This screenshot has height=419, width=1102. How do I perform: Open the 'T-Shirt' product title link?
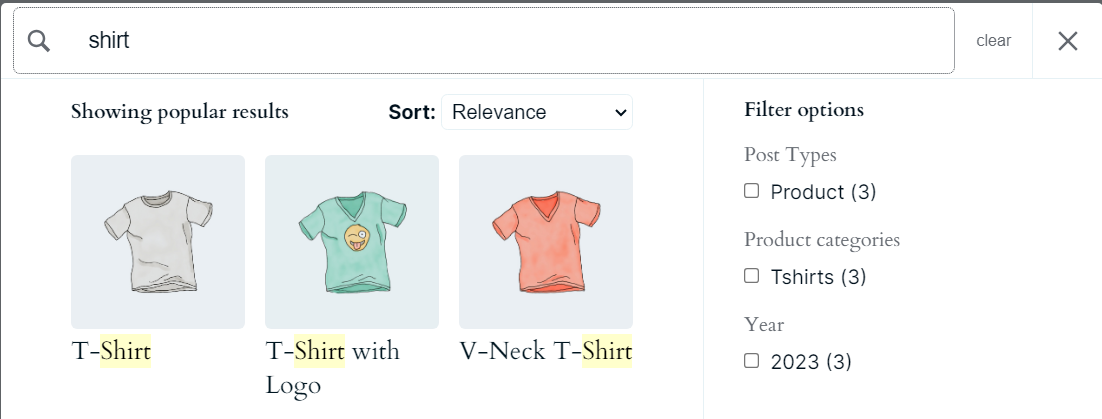111,351
